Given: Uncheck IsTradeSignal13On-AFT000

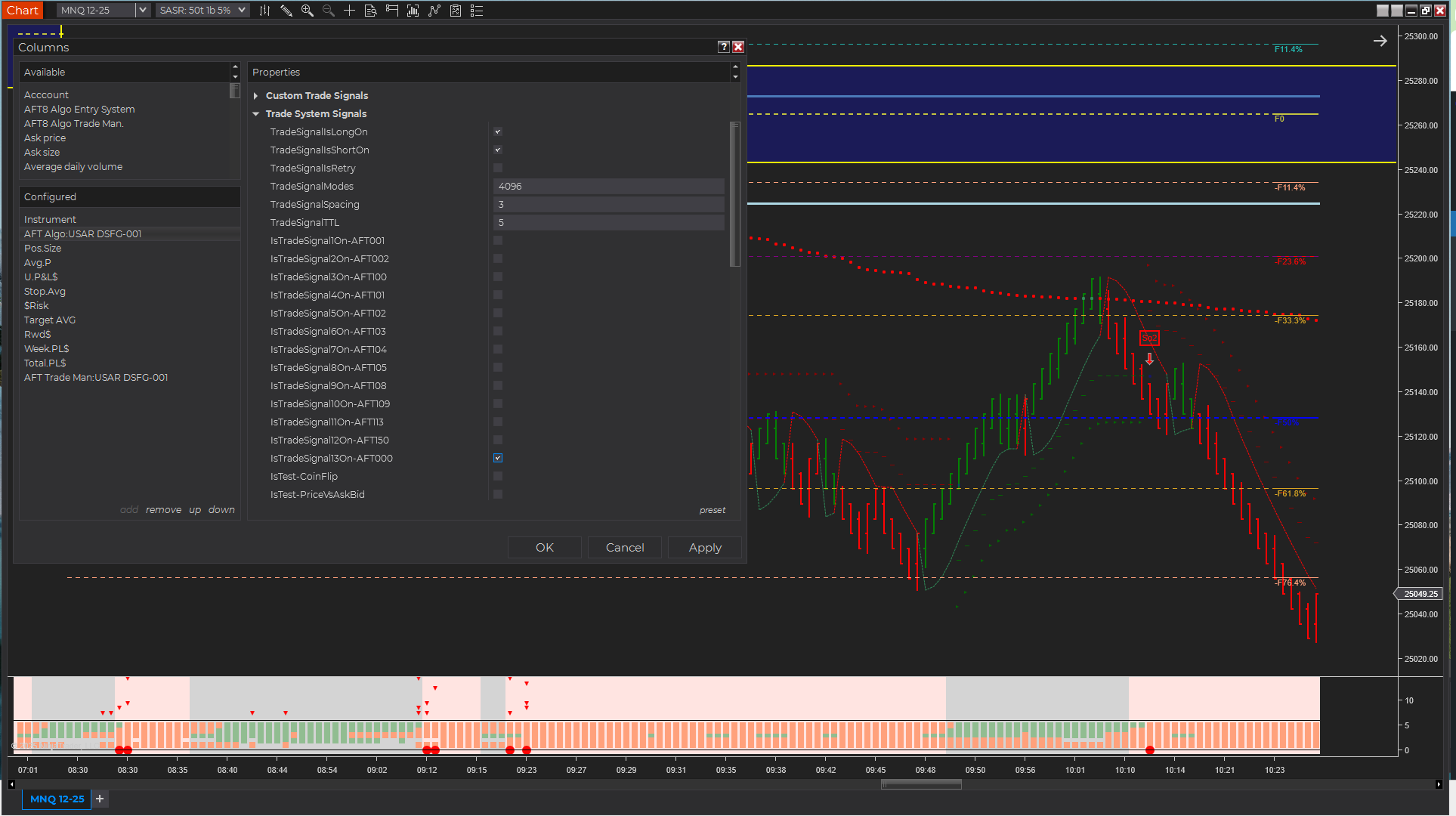Looking at the screenshot, I should point(497,458).
